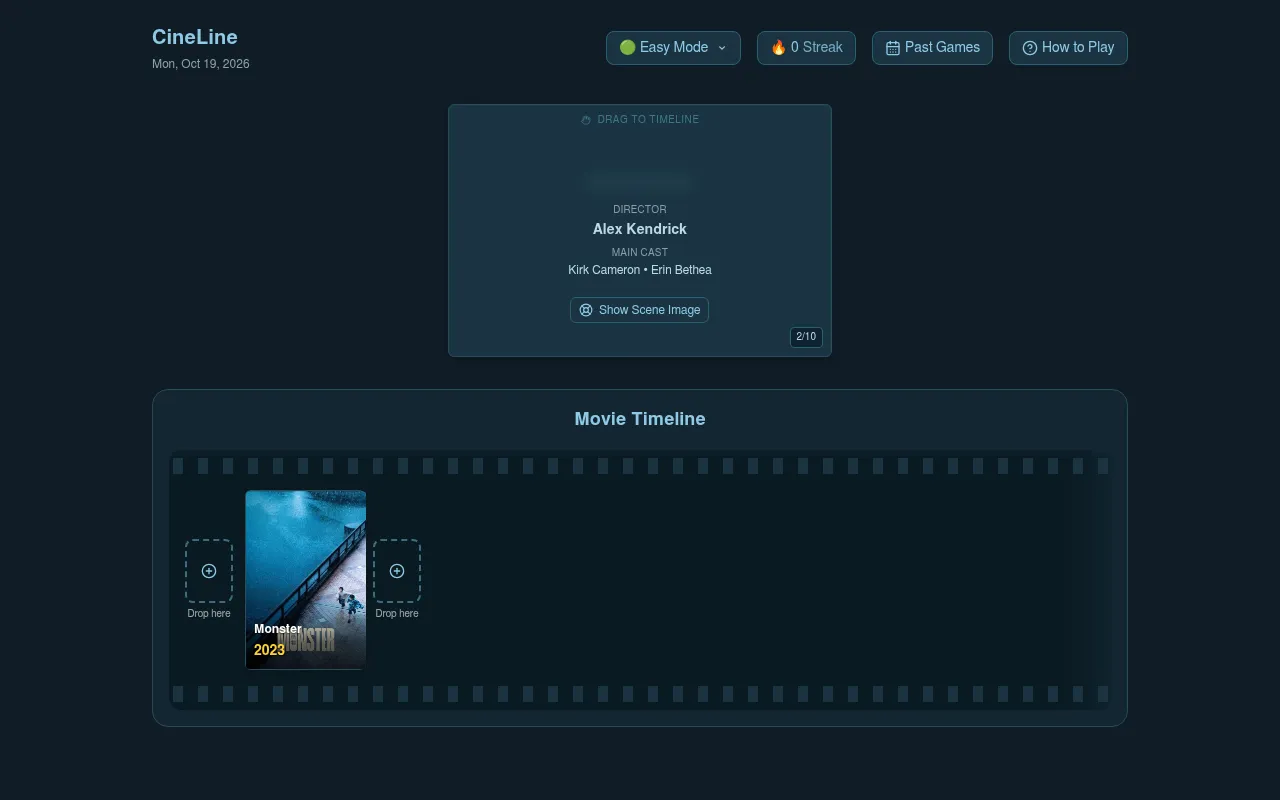Click the plus icon before Monster poster
Screen dimensions: 1280x800
pyautogui.click(x=209, y=571)
